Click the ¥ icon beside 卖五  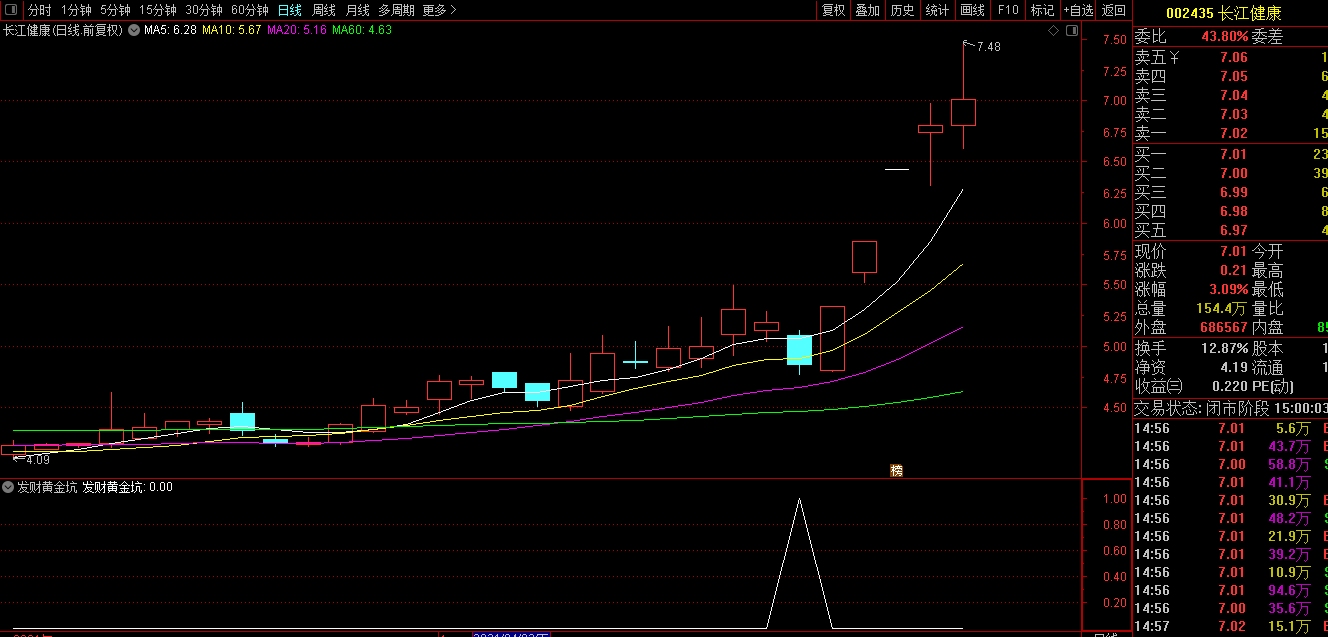tap(1175, 57)
